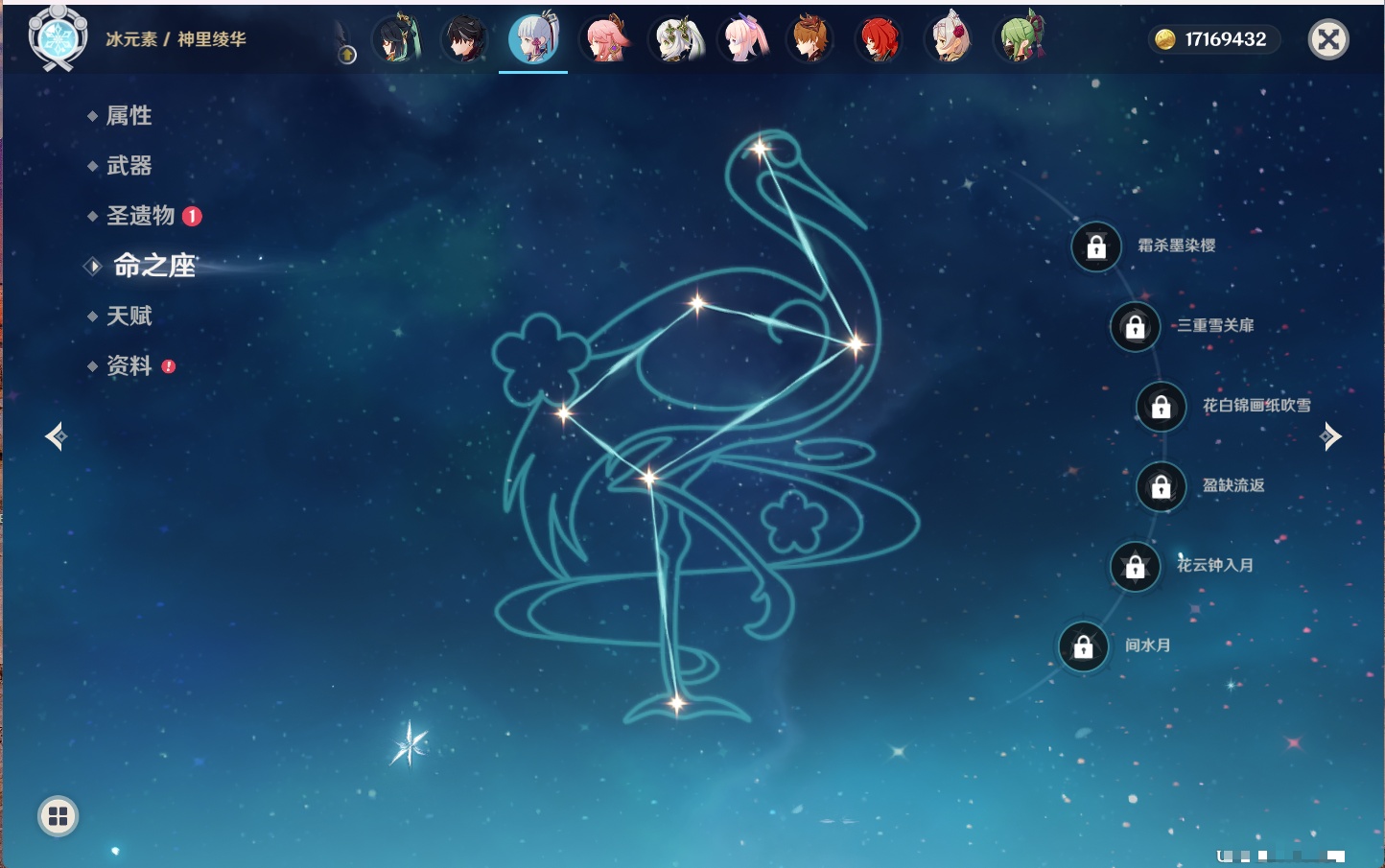Select the brown-haired character portrait
This screenshot has height=868, width=1385.
pos(810,40)
